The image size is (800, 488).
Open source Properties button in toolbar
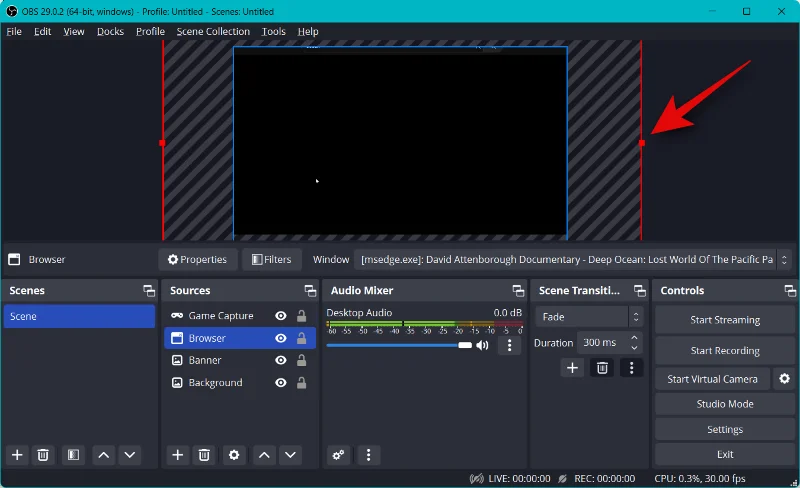(197, 259)
